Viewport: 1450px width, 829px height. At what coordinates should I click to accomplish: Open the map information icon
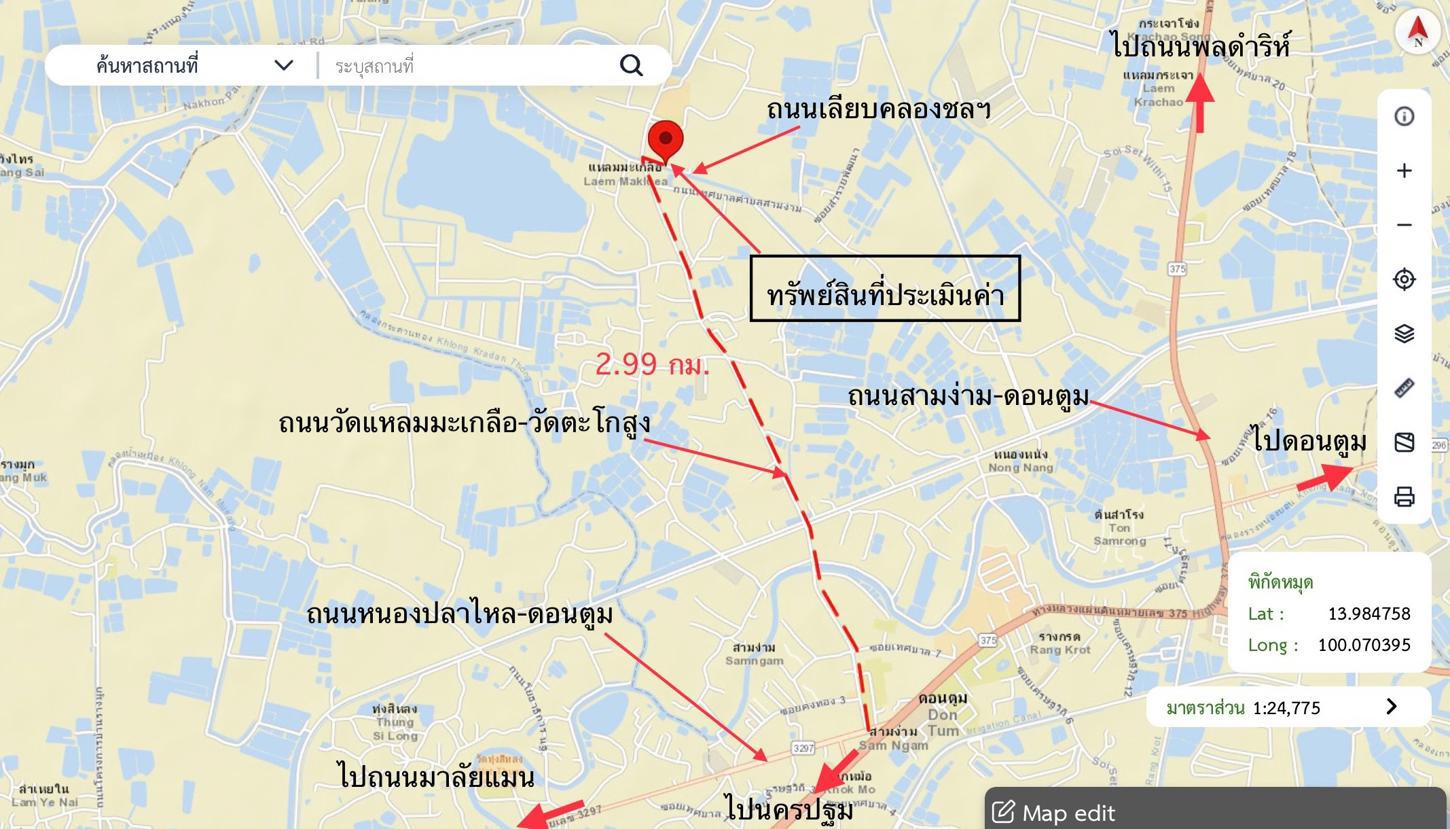(x=1404, y=116)
